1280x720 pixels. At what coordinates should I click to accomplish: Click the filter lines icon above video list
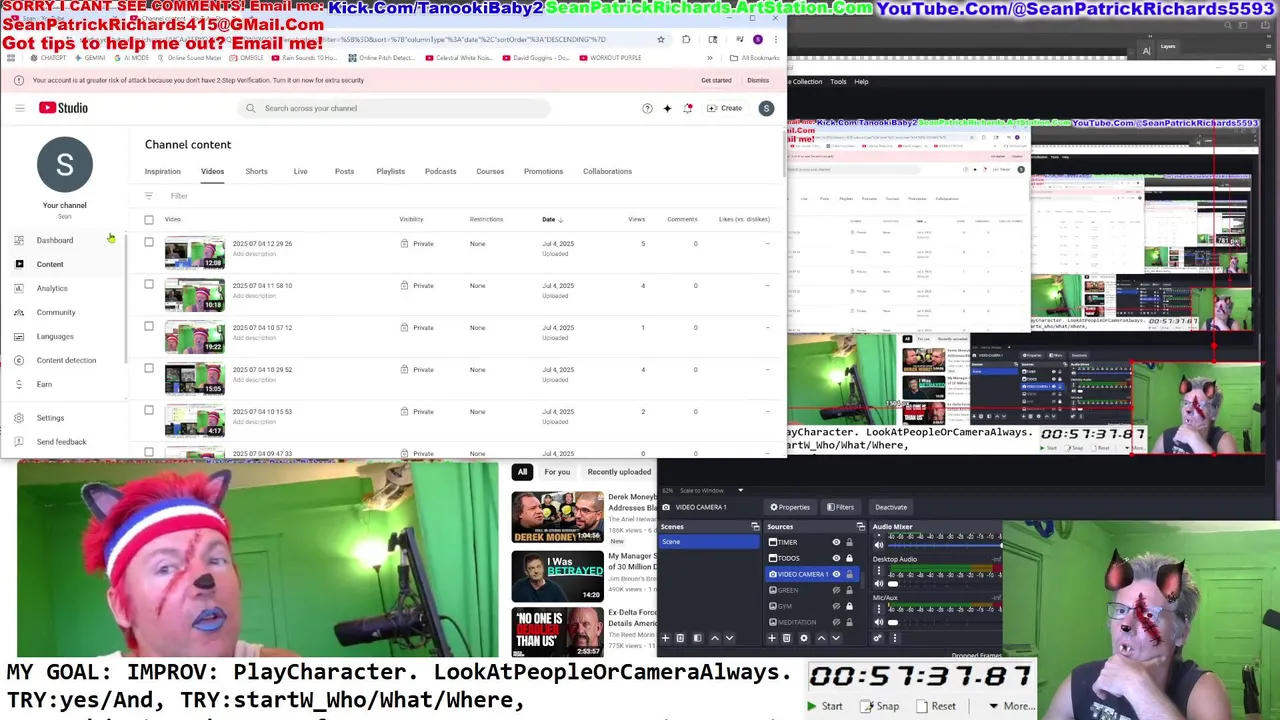(149, 196)
